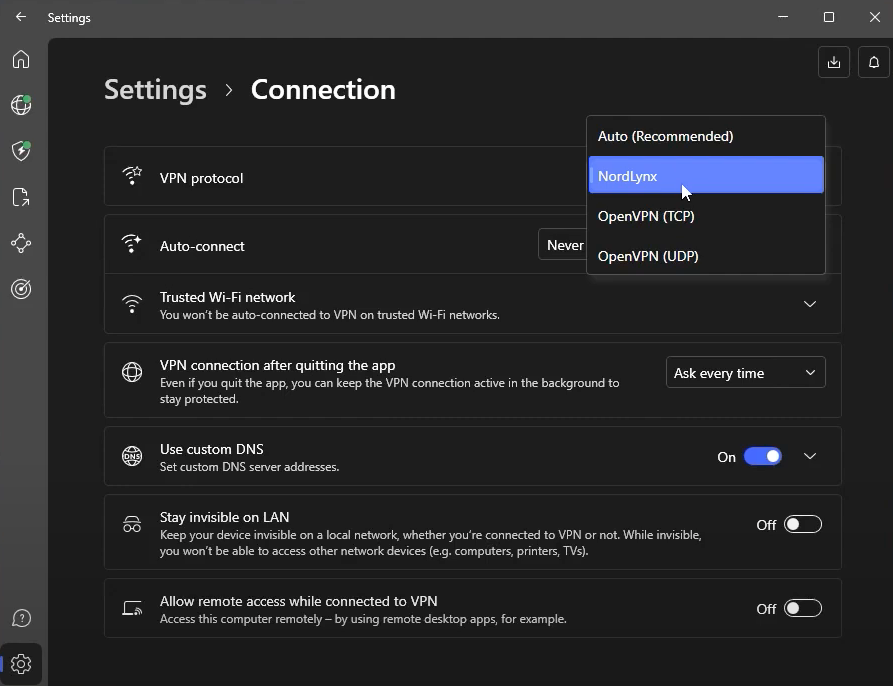Select the NordLynx protocol option
The height and width of the screenshot is (686, 893).
click(706, 175)
